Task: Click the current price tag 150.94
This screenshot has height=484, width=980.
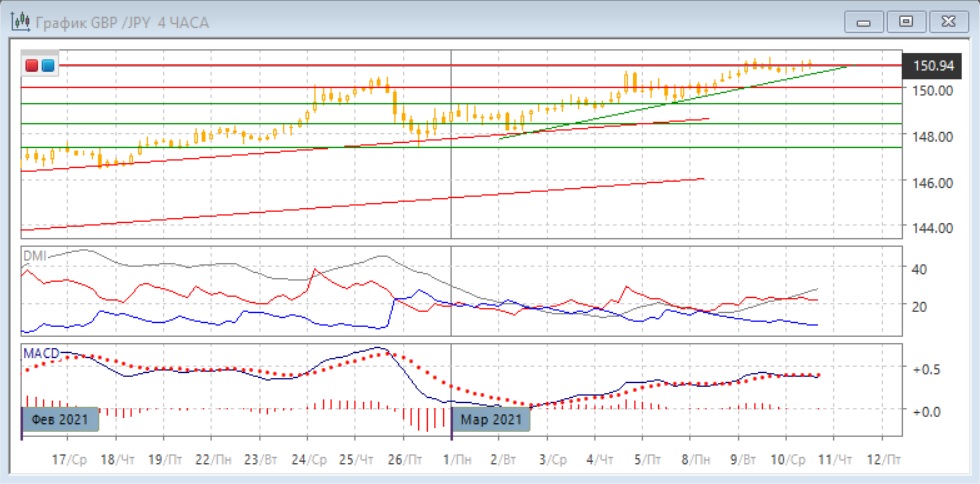Action: (930, 66)
